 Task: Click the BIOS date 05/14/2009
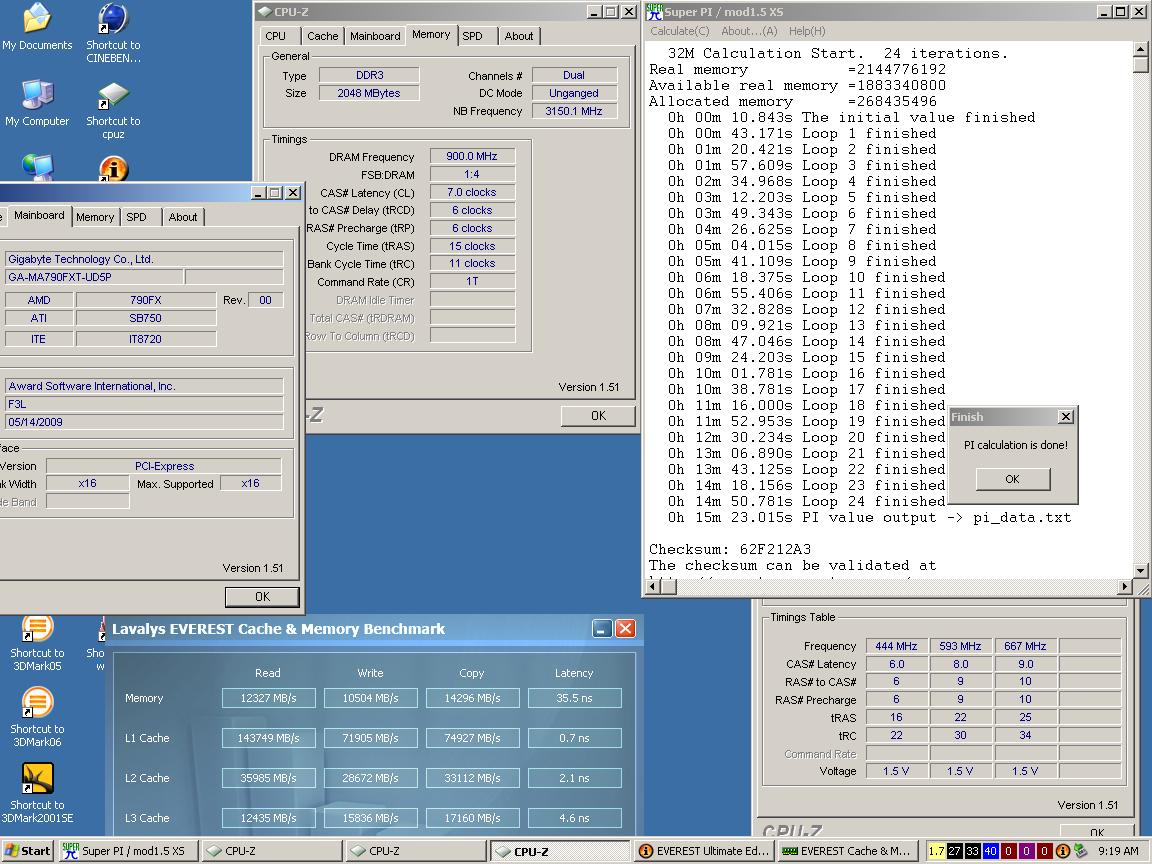[143, 422]
